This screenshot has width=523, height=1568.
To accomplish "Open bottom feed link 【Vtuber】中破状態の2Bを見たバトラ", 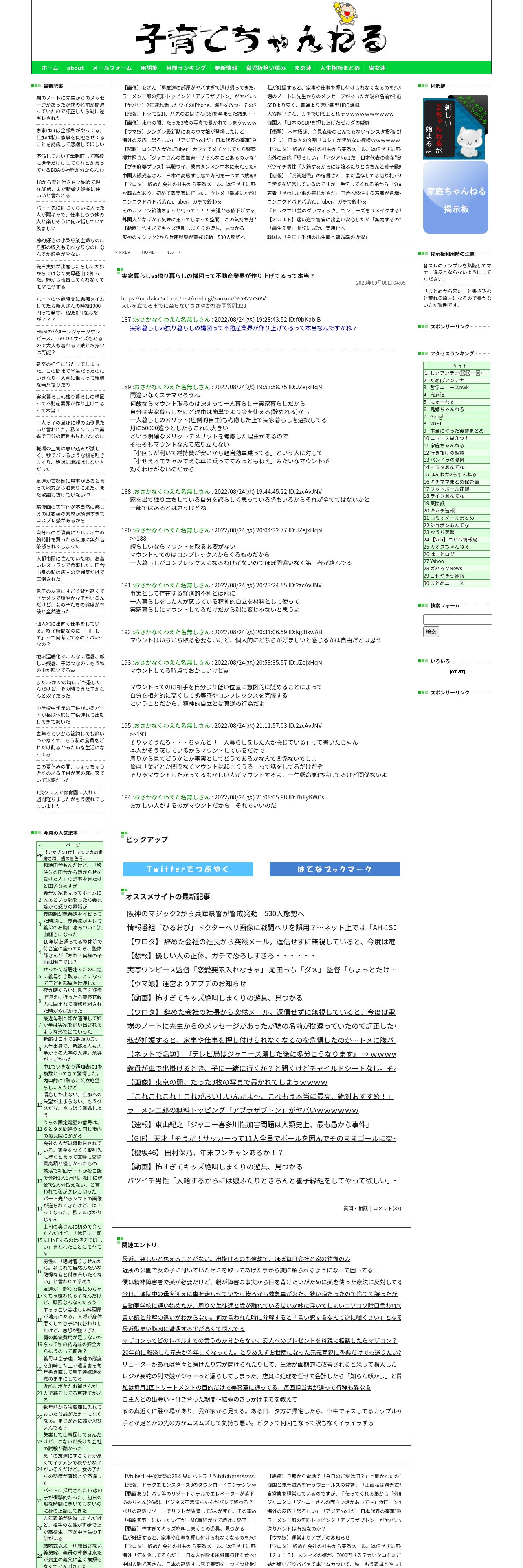I will click(189, 1476).
